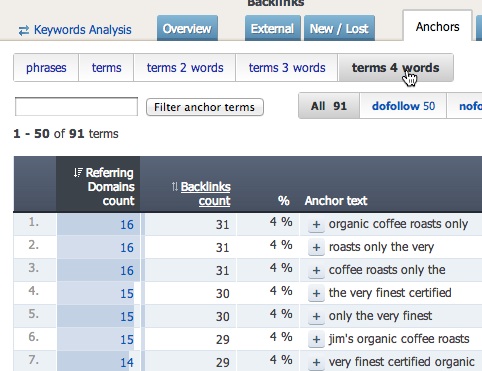Screen dimensions: 482x371
Task: Click the '1 - 50 of 91 terms' text
Action: pyautogui.click(x=66, y=134)
